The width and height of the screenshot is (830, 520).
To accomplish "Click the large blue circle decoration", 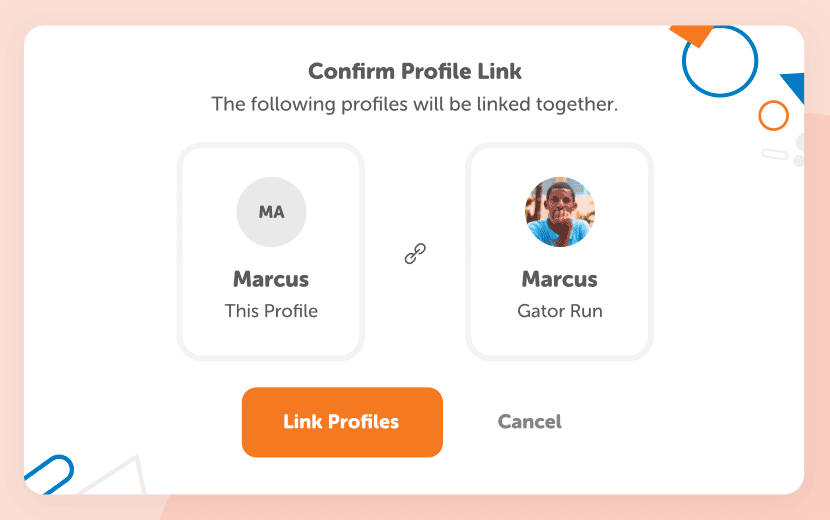I will point(720,61).
